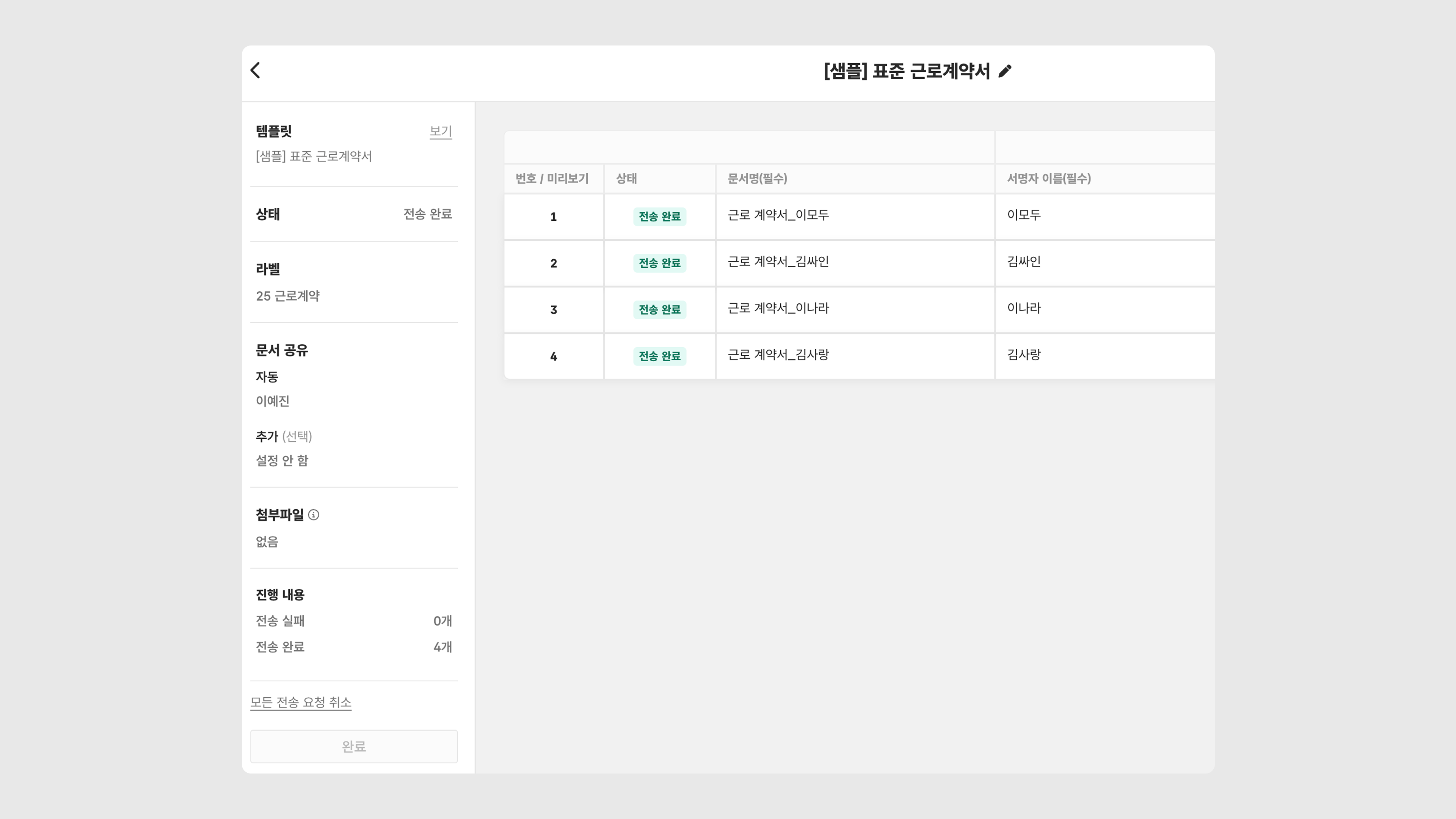Viewport: 1456px width, 819px height.
Task: Click 모든 전송 요청 취소 link
Action: (301, 702)
